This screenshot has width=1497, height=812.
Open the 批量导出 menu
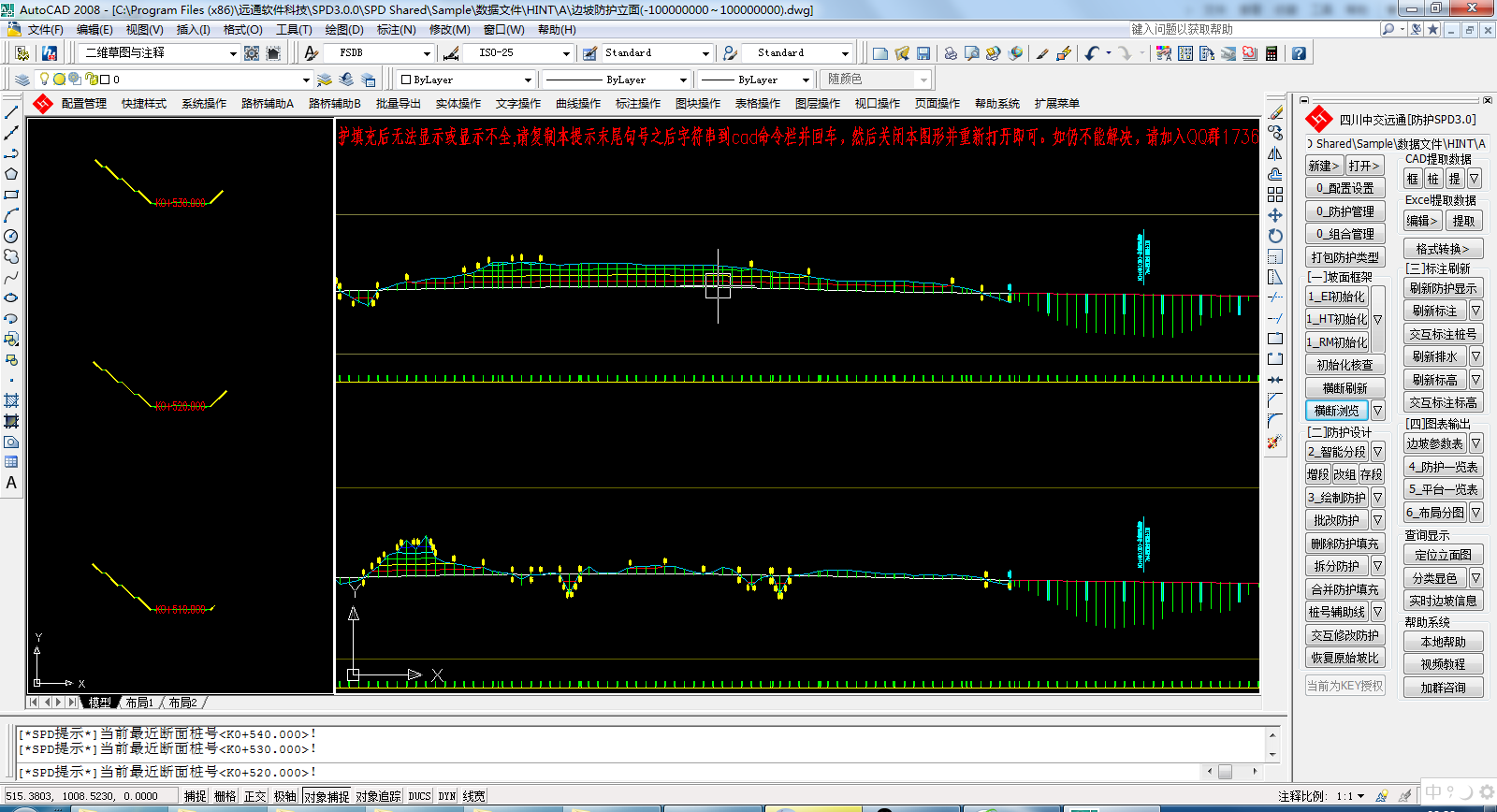[x=399, y=104]
